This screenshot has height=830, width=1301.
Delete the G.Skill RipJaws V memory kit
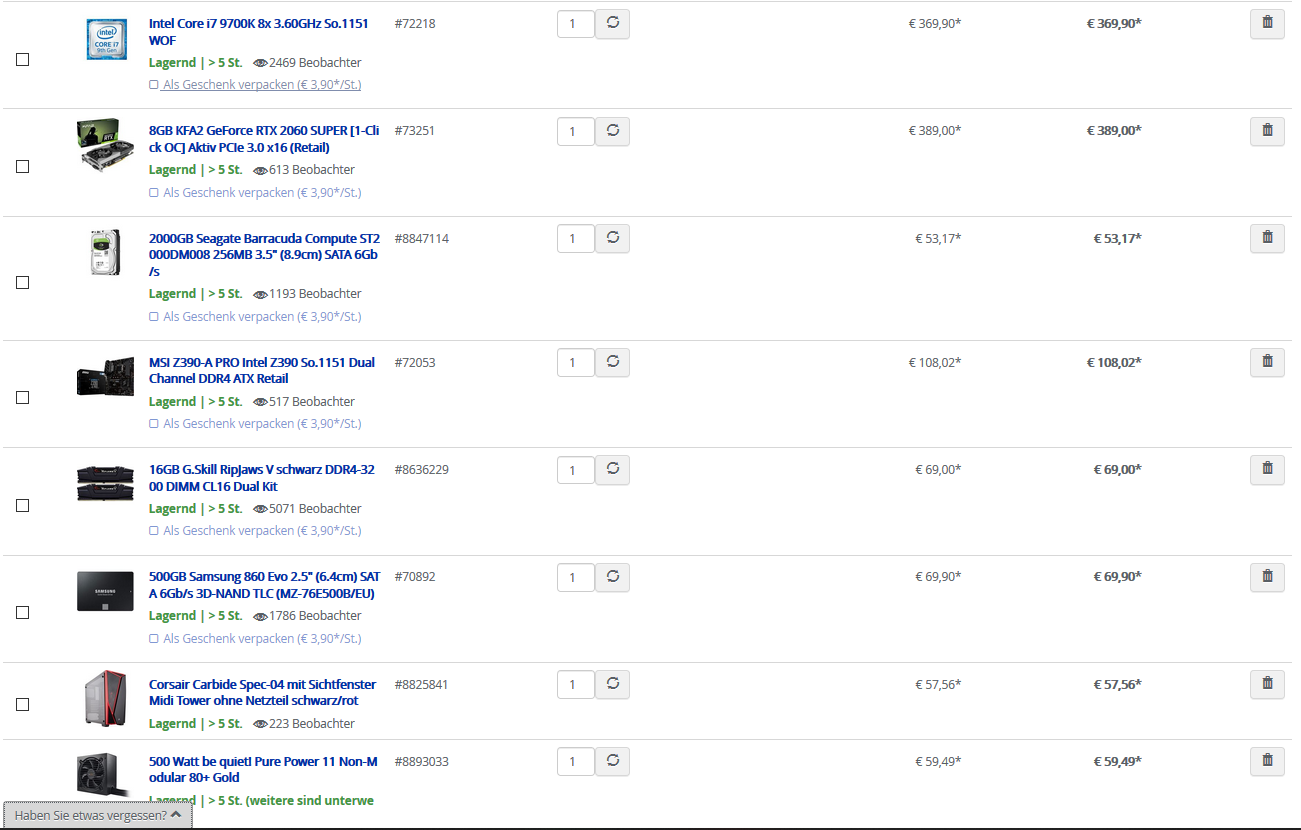[x=1267, y=469]
